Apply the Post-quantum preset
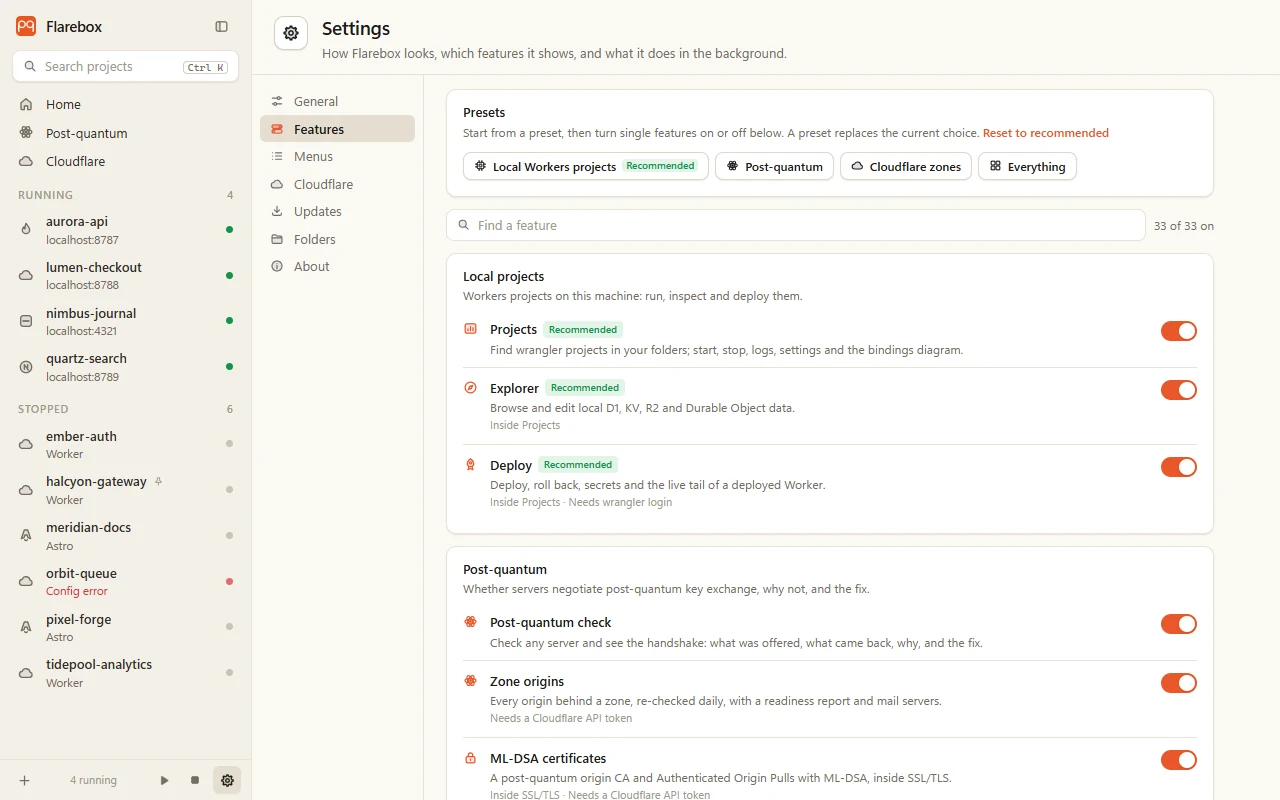This screenshot has width=1280, height=800. 774,166
